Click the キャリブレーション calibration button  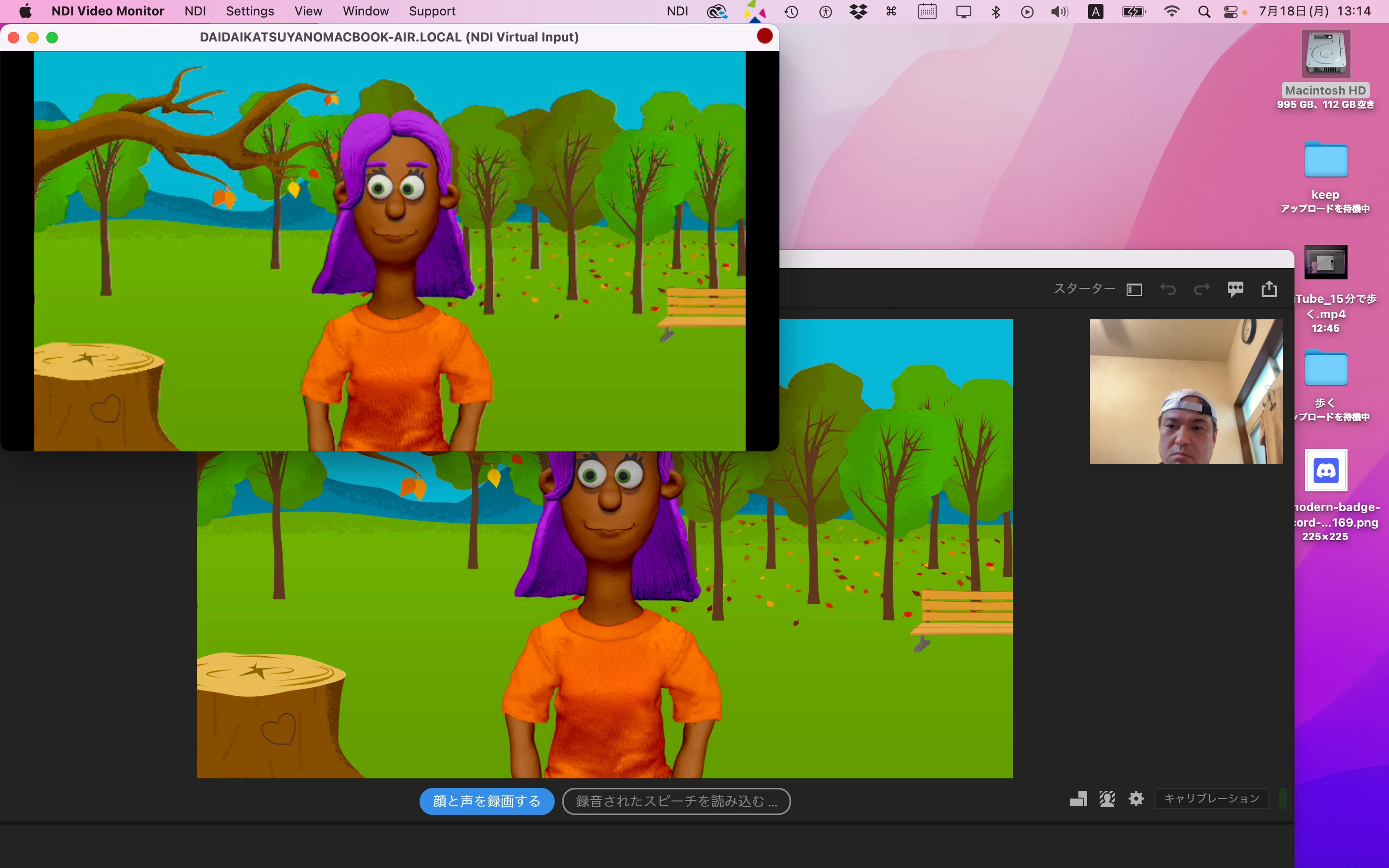(x=1211, y=799)
